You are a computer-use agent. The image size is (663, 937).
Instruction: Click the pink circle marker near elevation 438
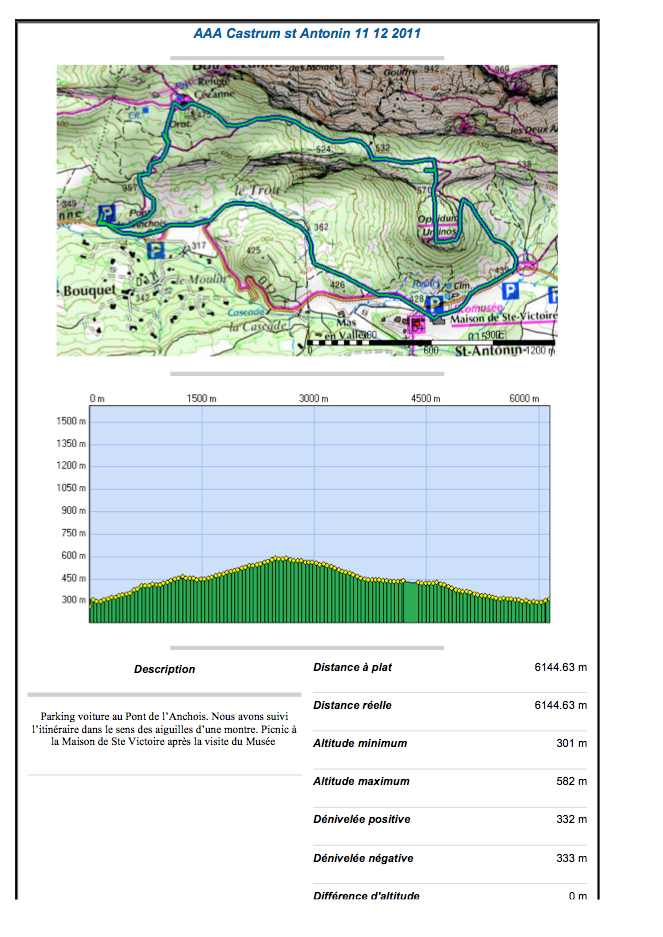pos(527,264)
